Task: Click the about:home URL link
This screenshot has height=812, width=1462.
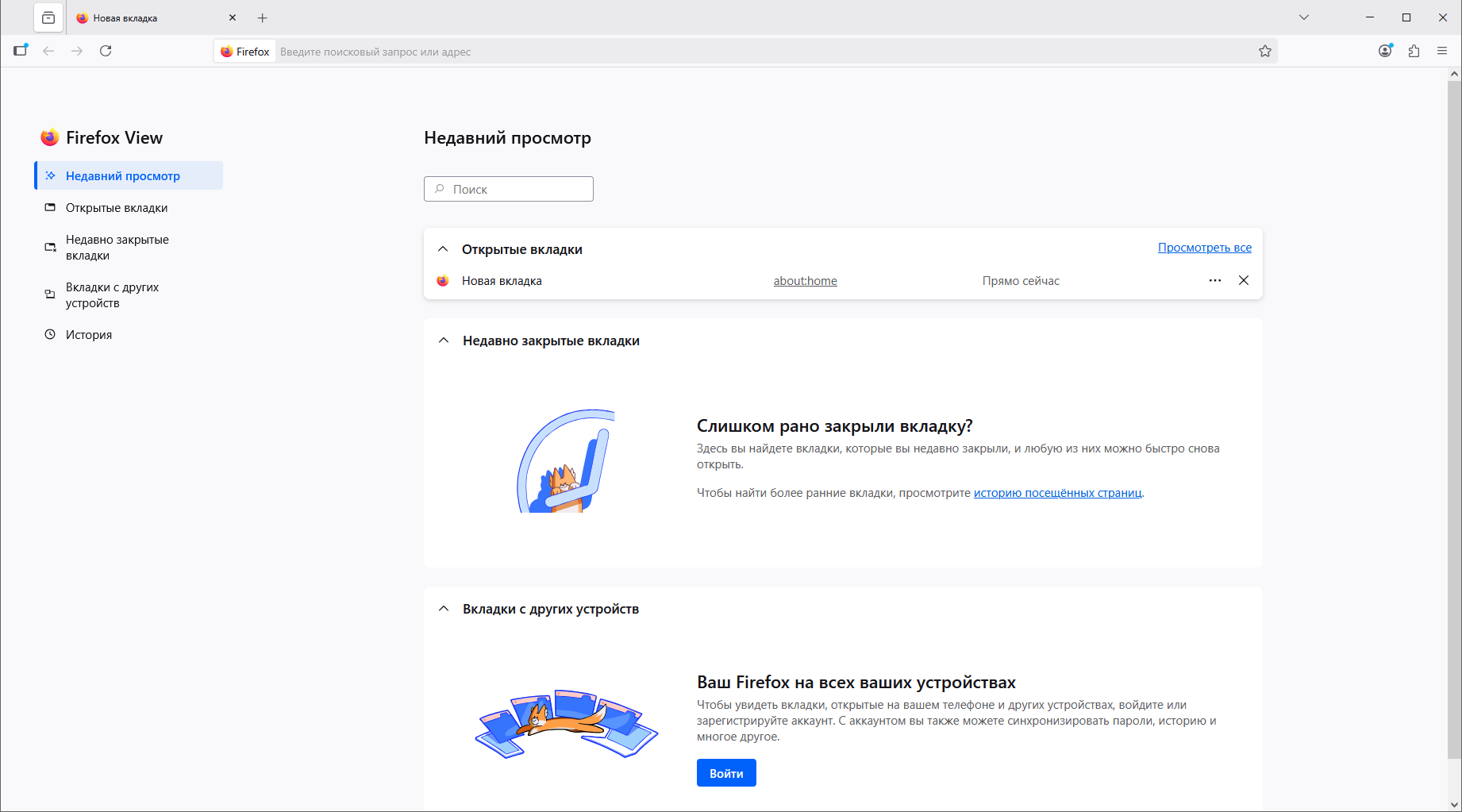Action: (x=806, y=281)
